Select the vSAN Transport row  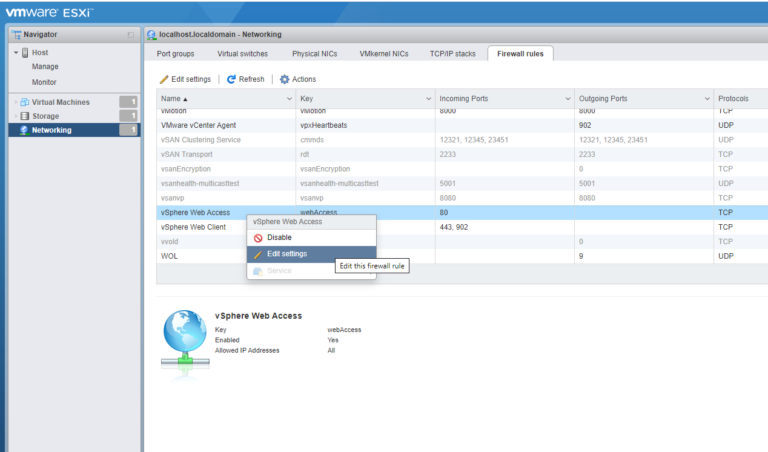point(462,154)
